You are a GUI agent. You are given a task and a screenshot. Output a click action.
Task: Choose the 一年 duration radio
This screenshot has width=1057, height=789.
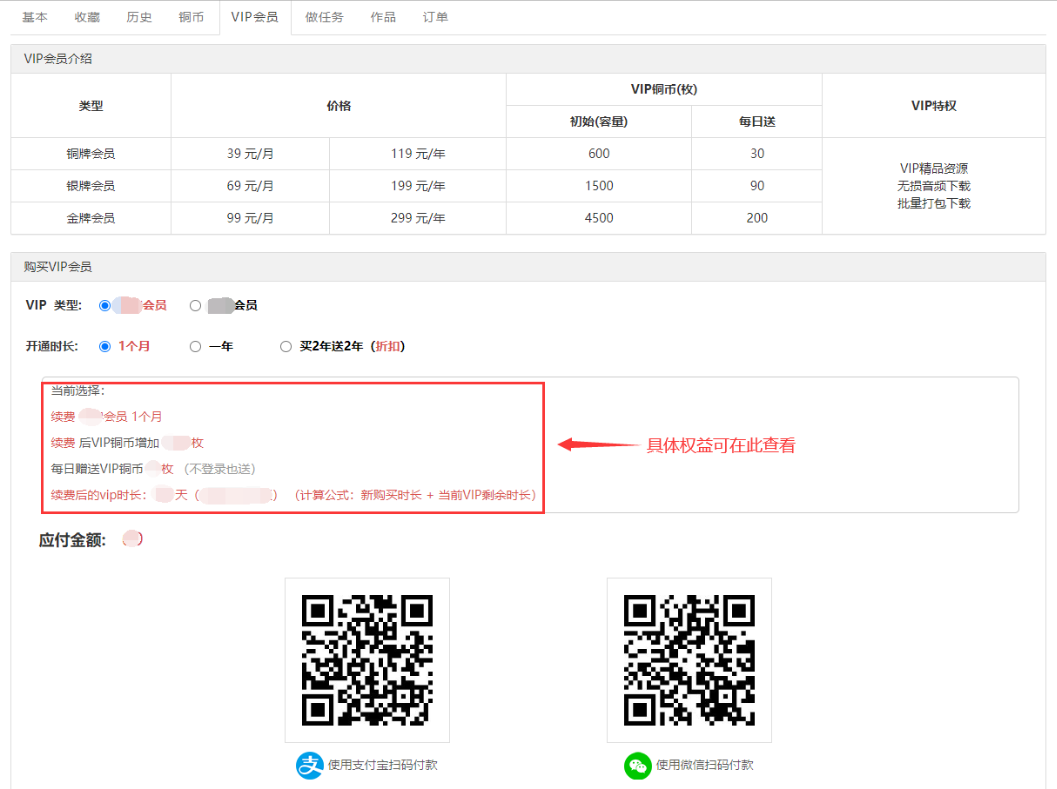click(195, 347)
